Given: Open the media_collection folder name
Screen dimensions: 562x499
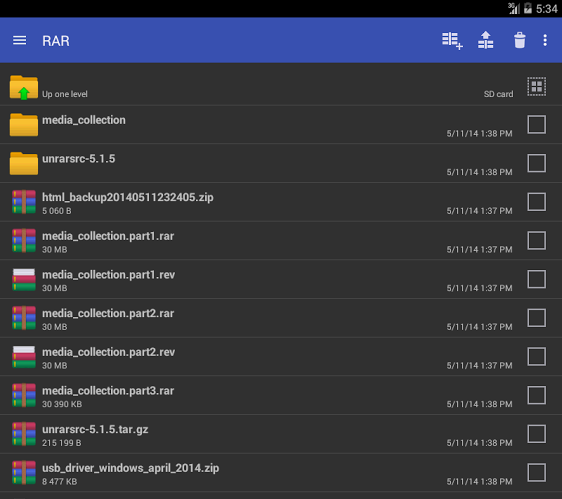Looking at the screenshot, I should 84,120.
